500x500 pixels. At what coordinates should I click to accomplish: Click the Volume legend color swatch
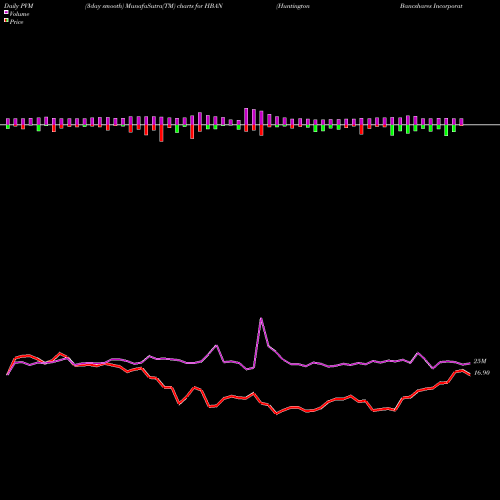[x=6, y=12]
